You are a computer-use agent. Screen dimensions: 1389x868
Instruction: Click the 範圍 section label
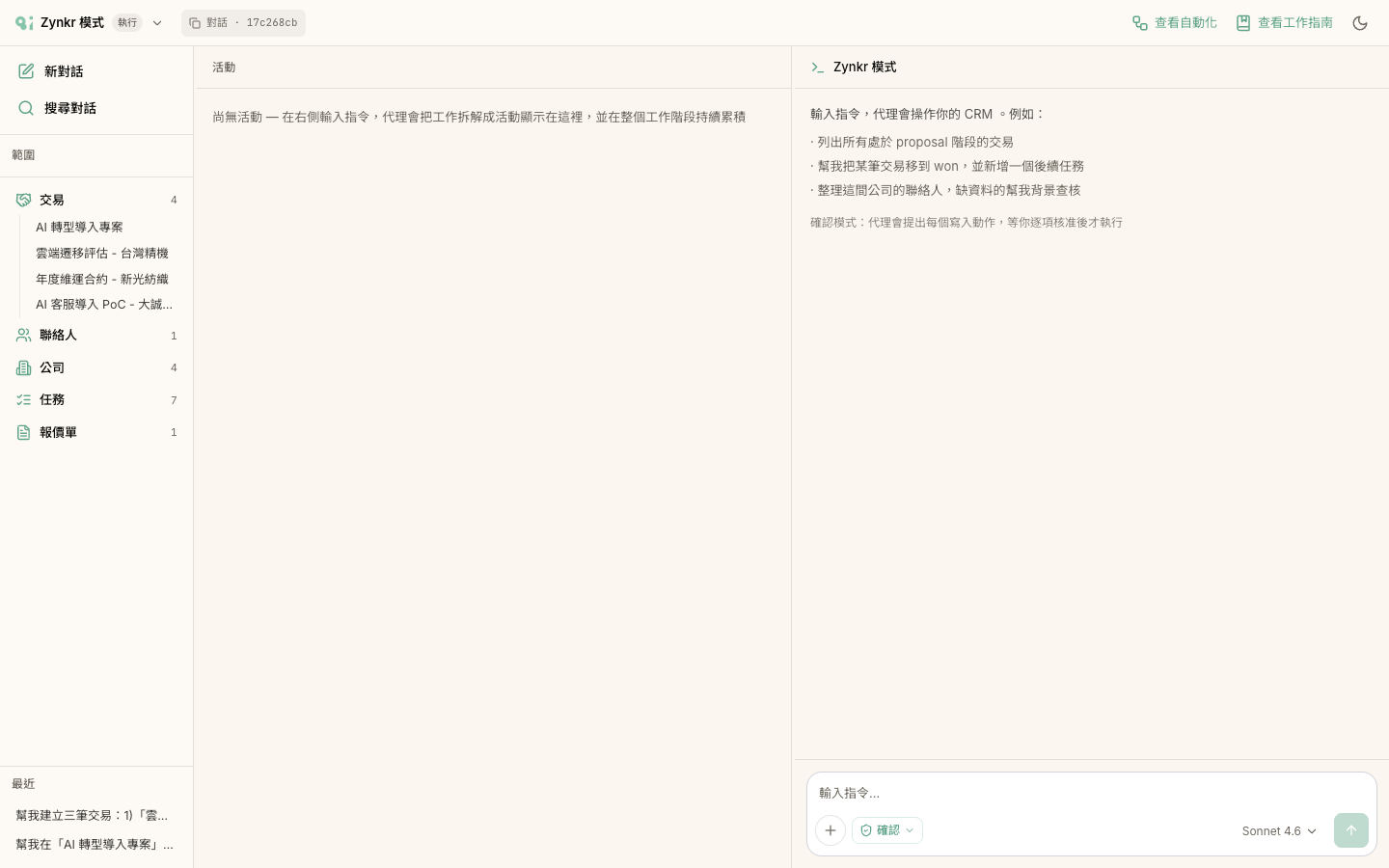coord(23,155)
